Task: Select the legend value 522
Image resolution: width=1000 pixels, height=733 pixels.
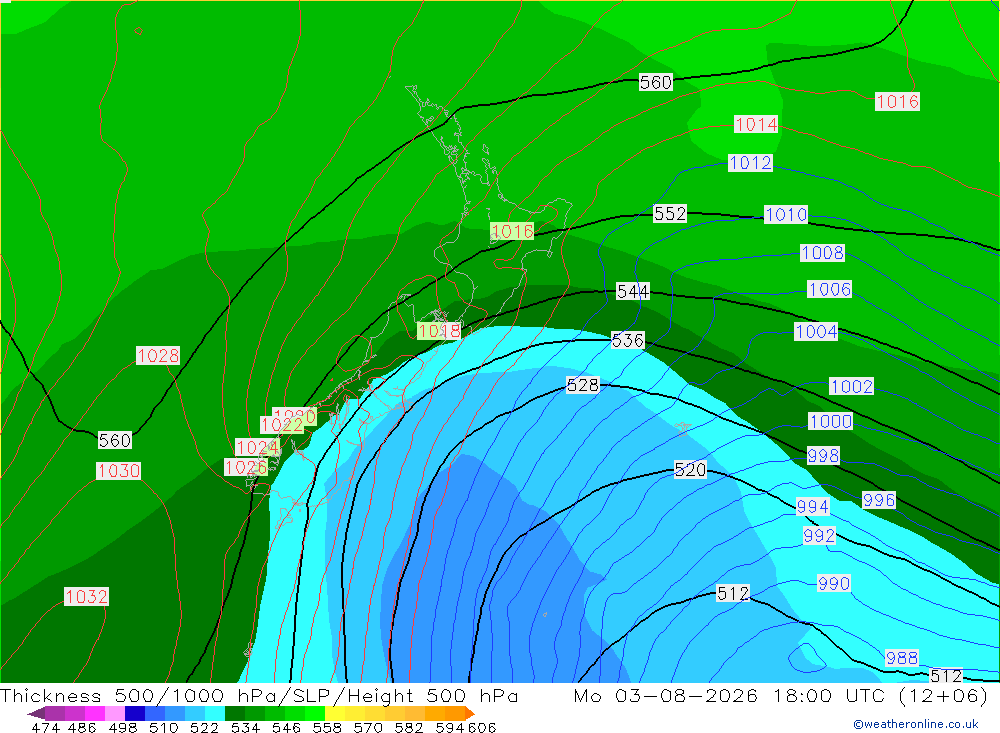Action: pos(204,727)
